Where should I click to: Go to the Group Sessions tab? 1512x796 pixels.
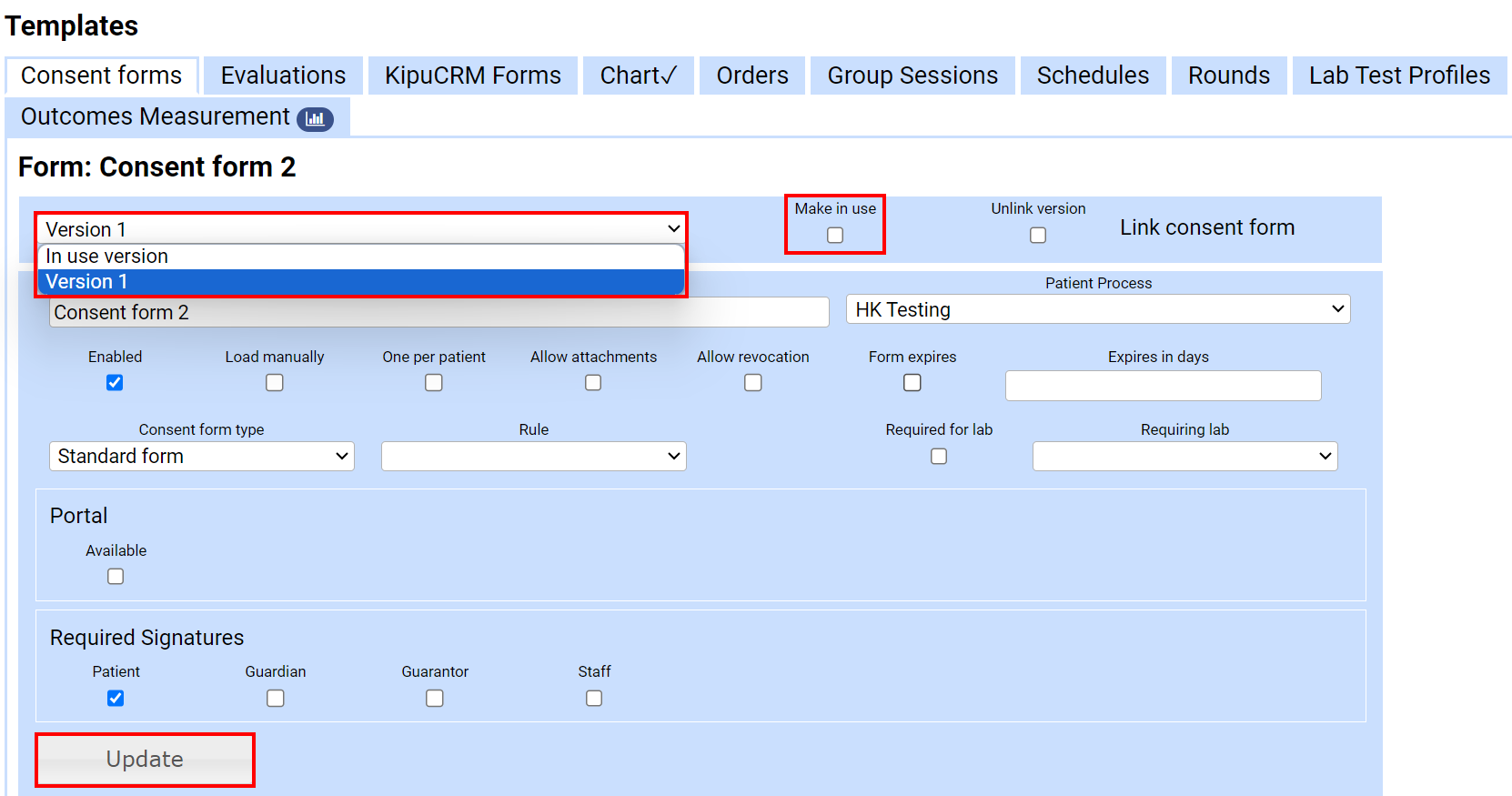(912, 76)
